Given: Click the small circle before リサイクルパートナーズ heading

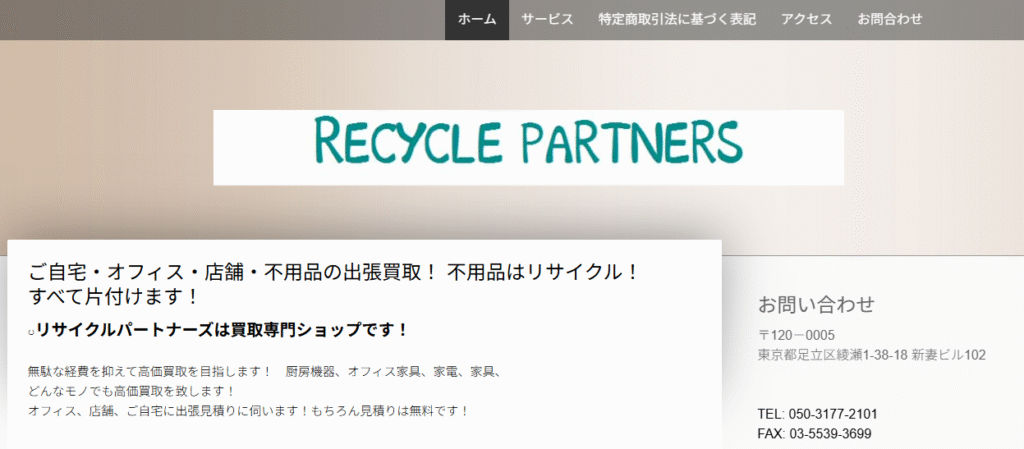Looking at the screenshot, I should (x=31, y=332).
